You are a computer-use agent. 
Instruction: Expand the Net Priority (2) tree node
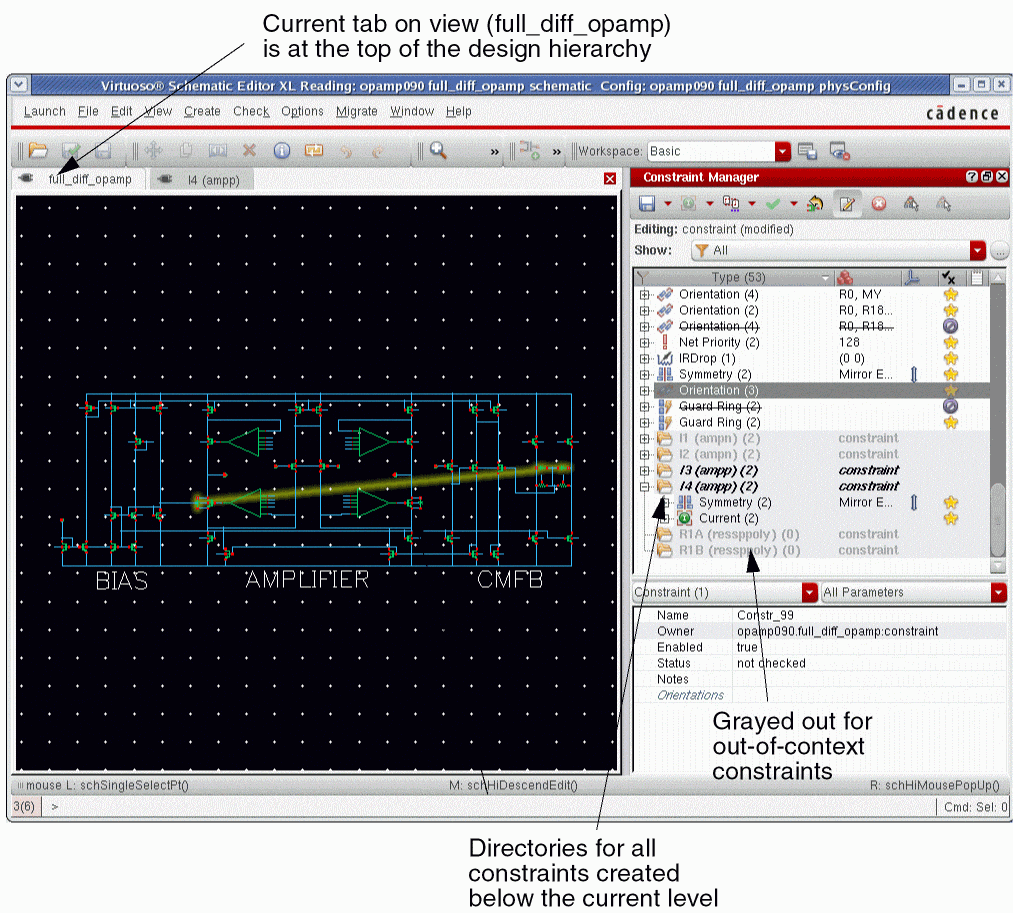[645, 342]
